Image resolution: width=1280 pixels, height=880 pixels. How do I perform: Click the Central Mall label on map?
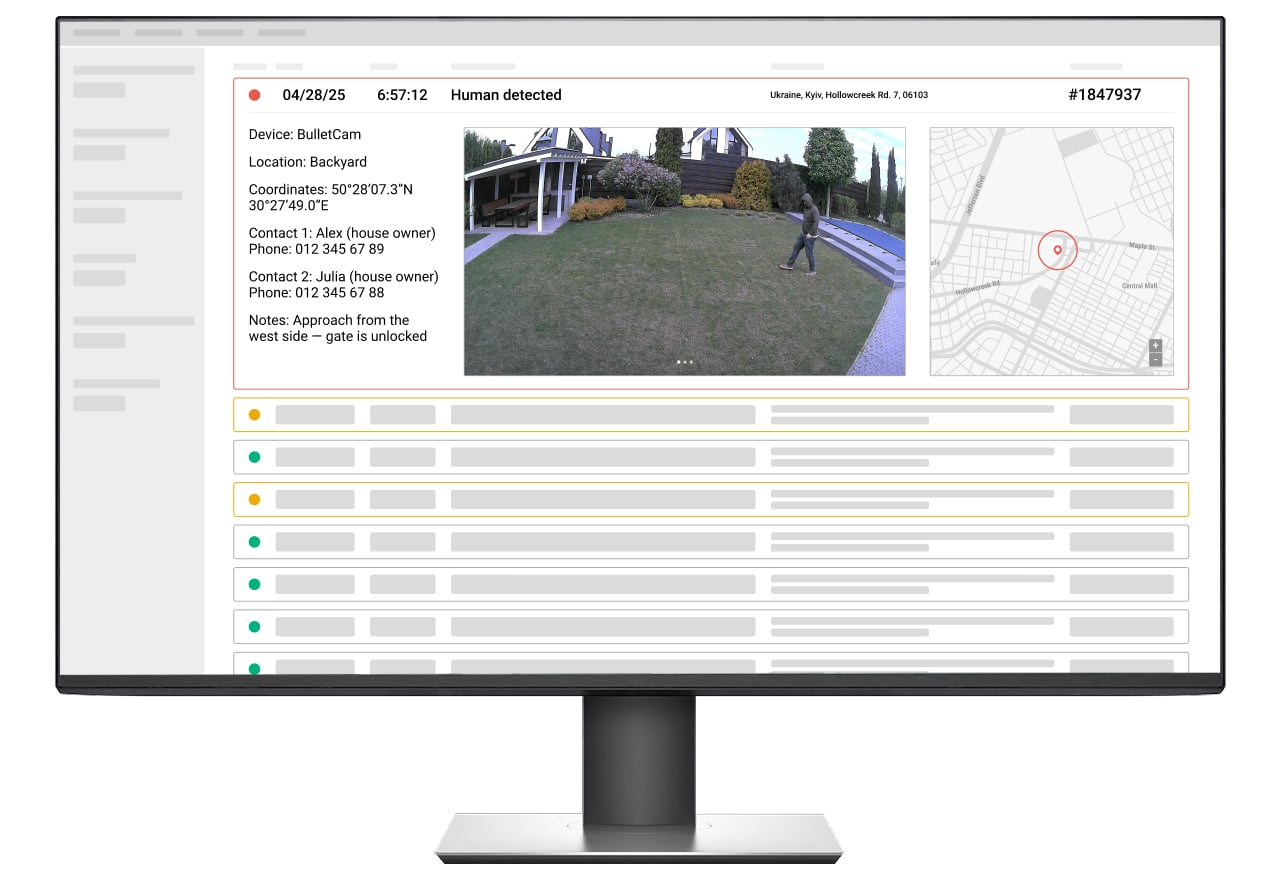click(1139, 286)
